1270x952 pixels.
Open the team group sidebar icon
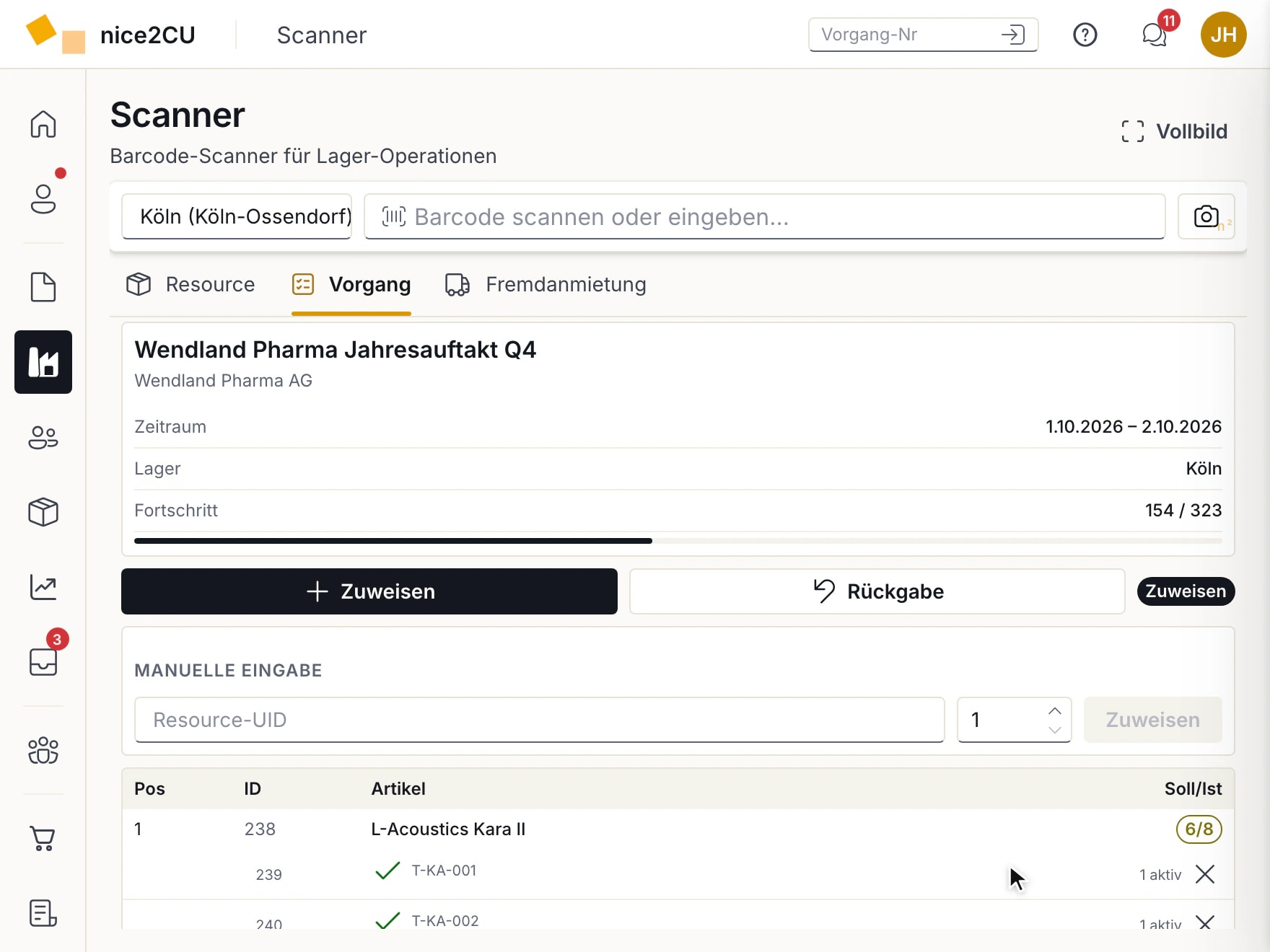click(43, 750)
